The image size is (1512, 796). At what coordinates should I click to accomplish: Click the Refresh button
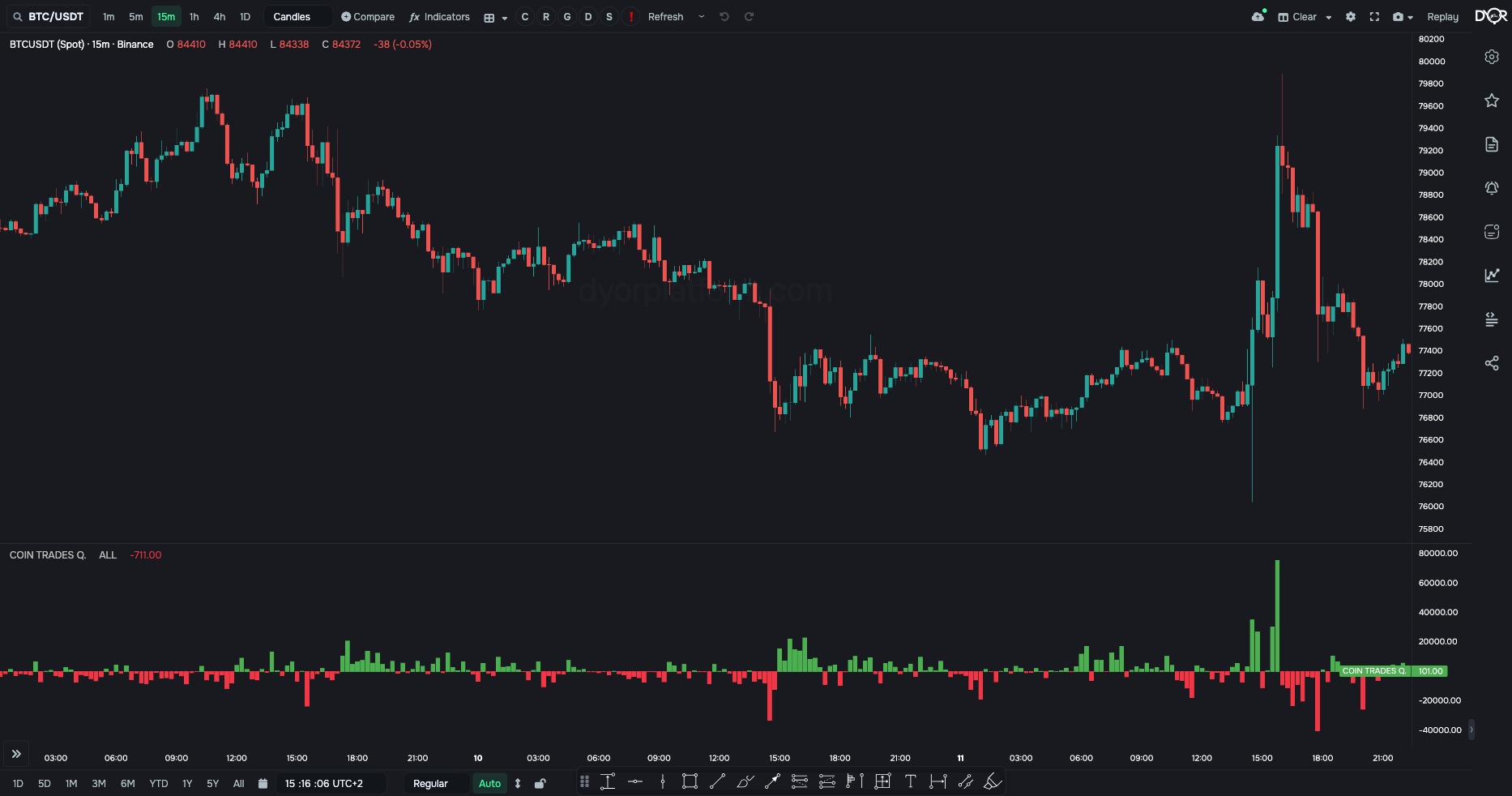point(666,17)
